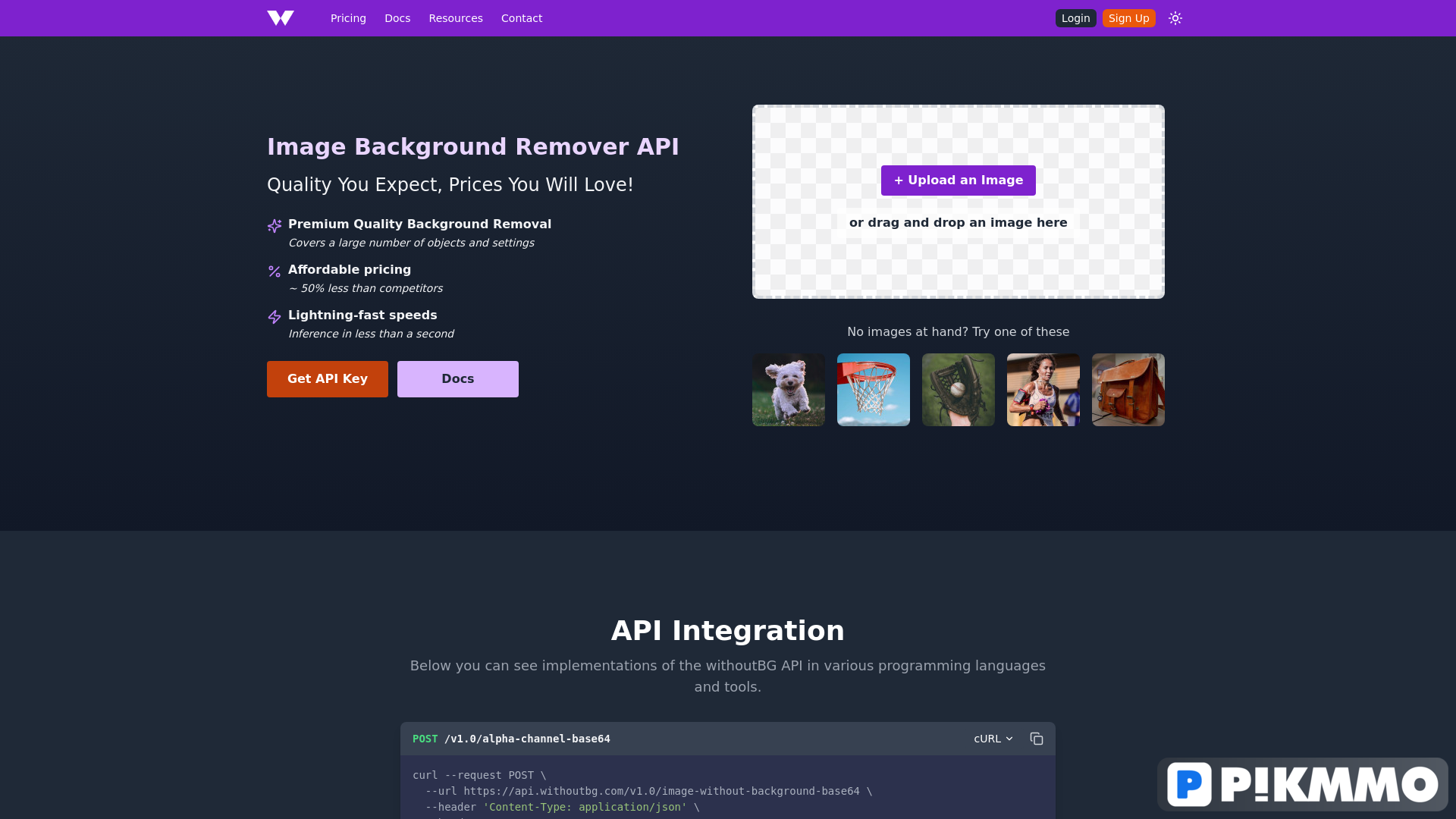This screenshot has height=819, width=1456.
Task: Toggle the light/dark theme sun icon
Action: (x=1175, y=18)
